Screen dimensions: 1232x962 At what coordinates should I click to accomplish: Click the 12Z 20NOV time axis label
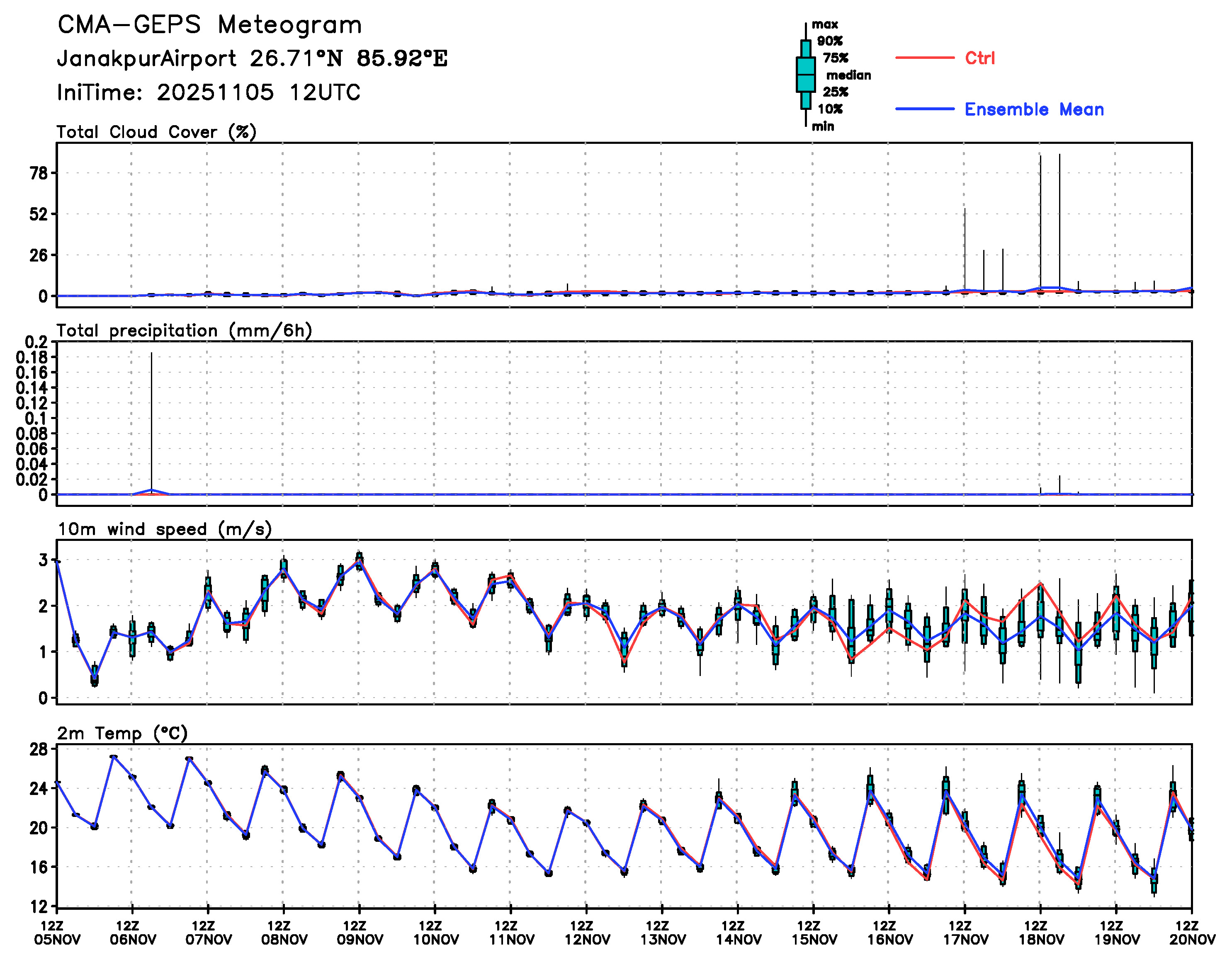tap(1191, 933)
